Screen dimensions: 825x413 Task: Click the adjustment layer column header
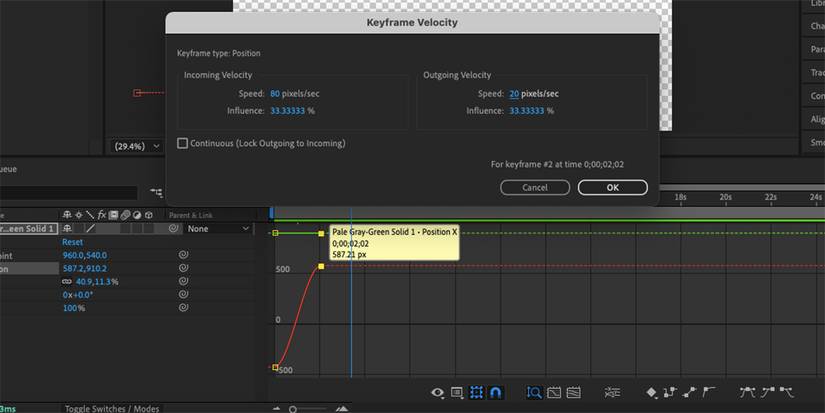click(x=137, y=215)
